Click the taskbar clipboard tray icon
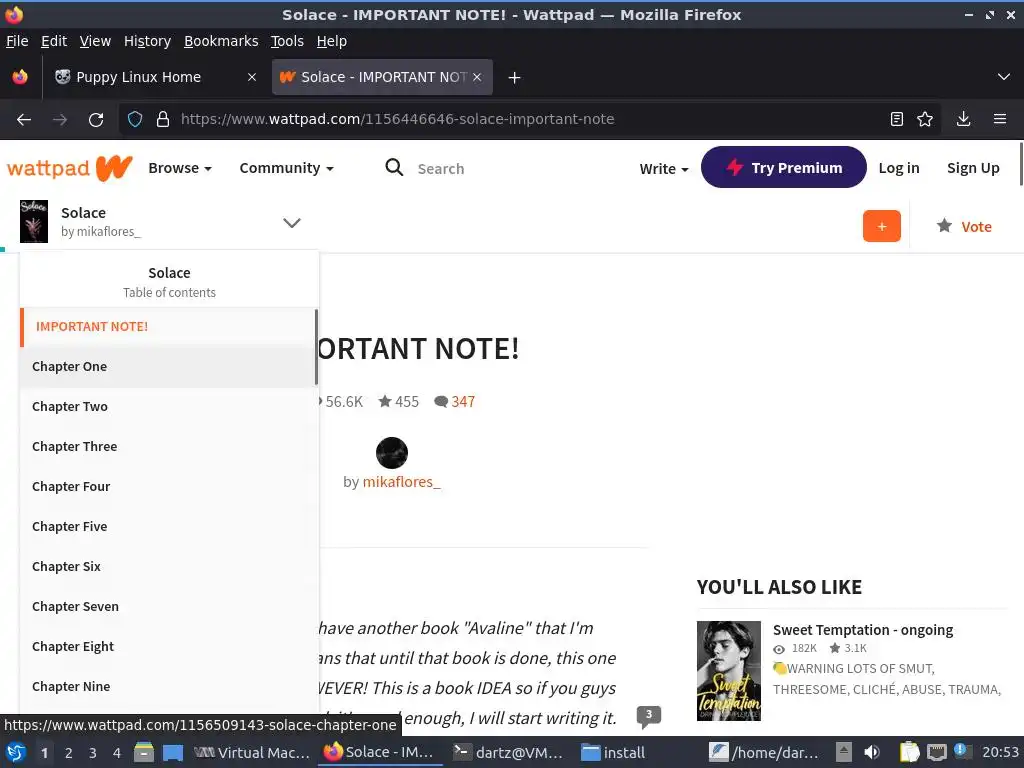1024x768 pixels. click(908, 752)
